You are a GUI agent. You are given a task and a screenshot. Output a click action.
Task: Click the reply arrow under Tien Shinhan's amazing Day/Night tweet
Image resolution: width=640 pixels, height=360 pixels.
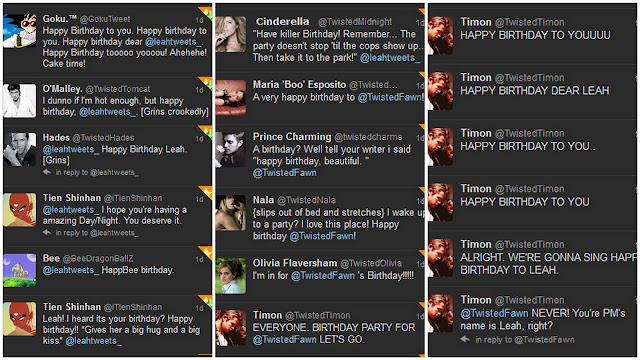point(47,232)
